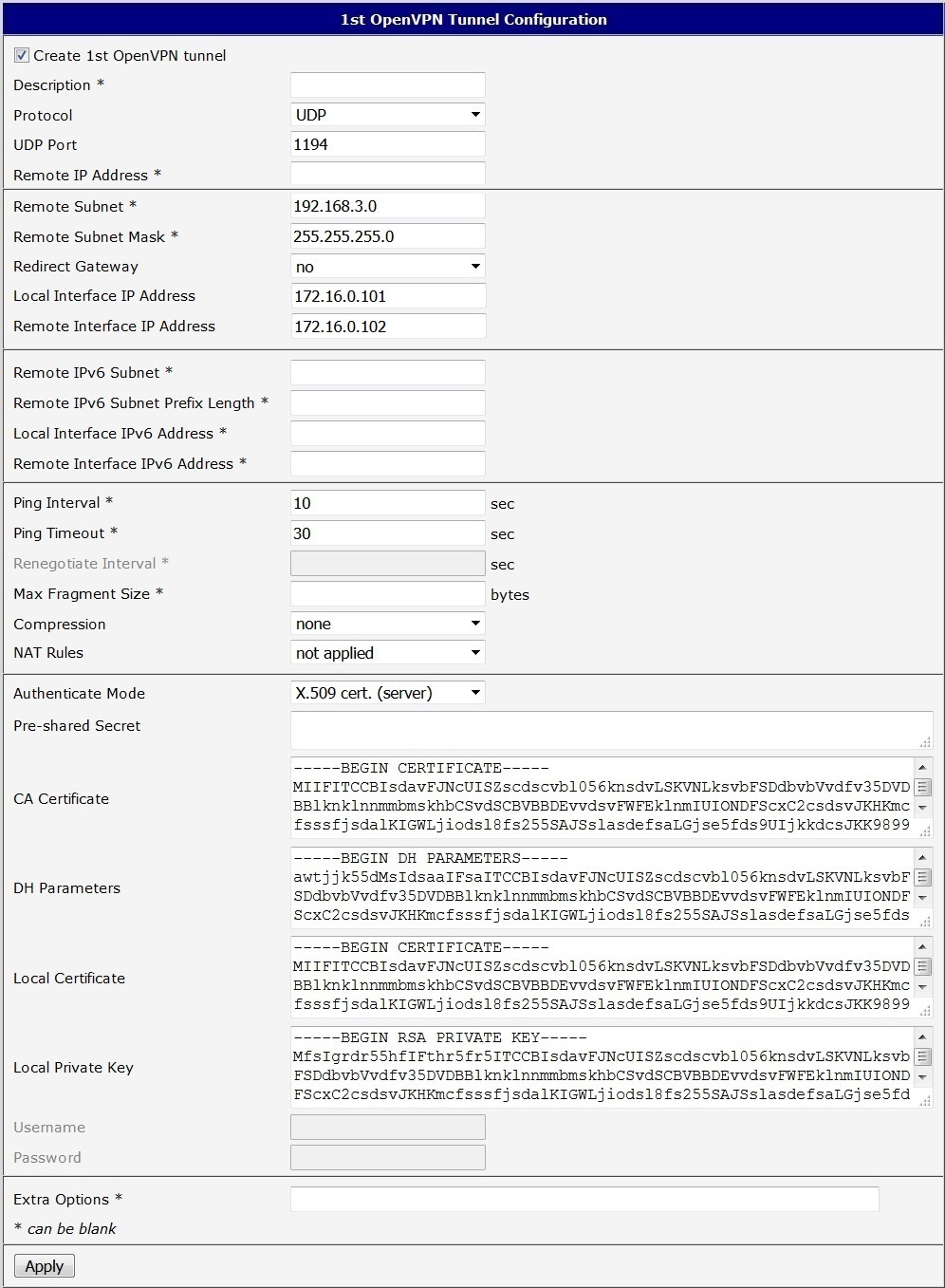Screen dimensions: 945x1288
Task: Click the '* can be blank' note
Action: click(x=65, y=1228)
